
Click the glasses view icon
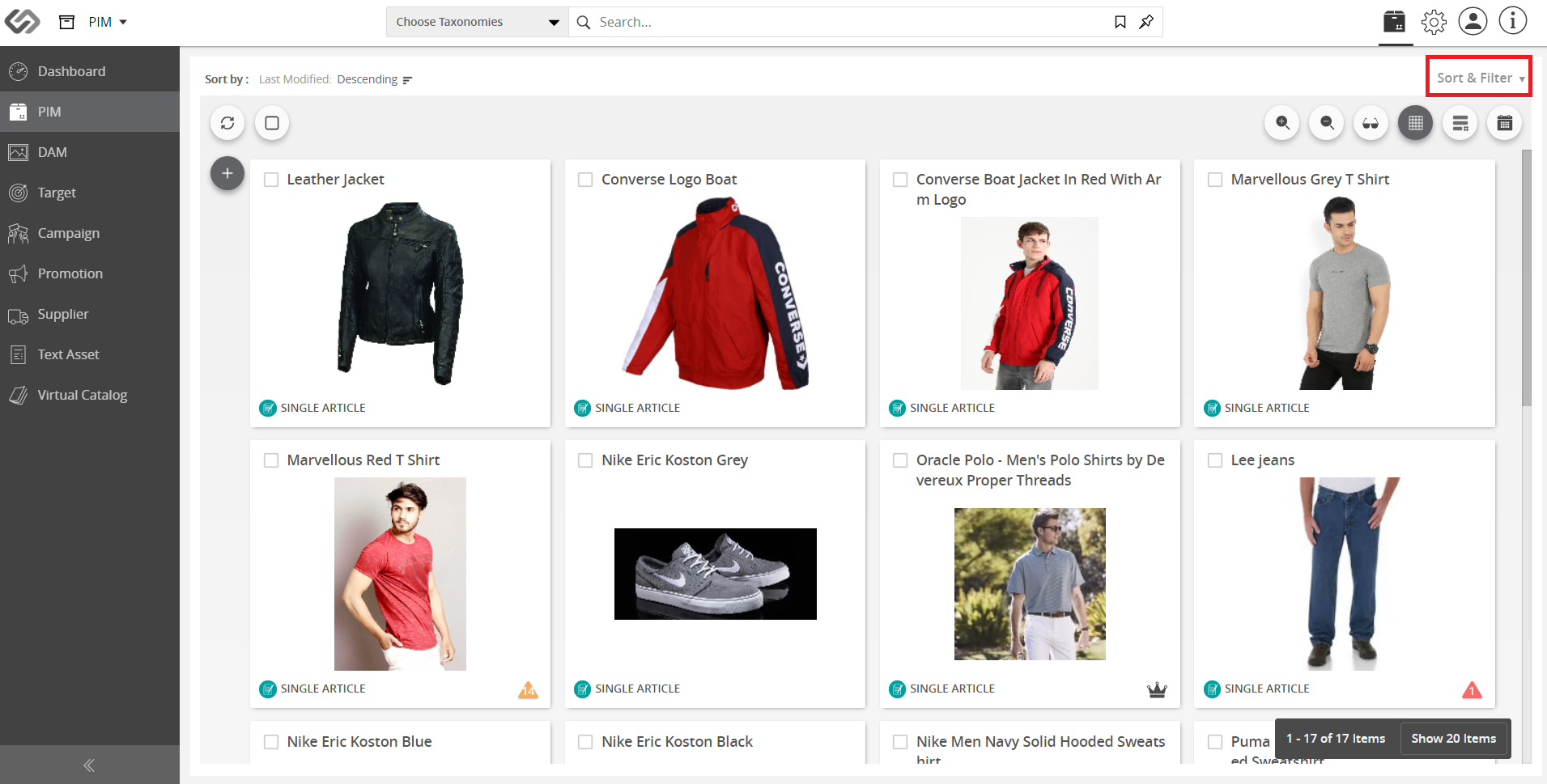pos(1371,123)
